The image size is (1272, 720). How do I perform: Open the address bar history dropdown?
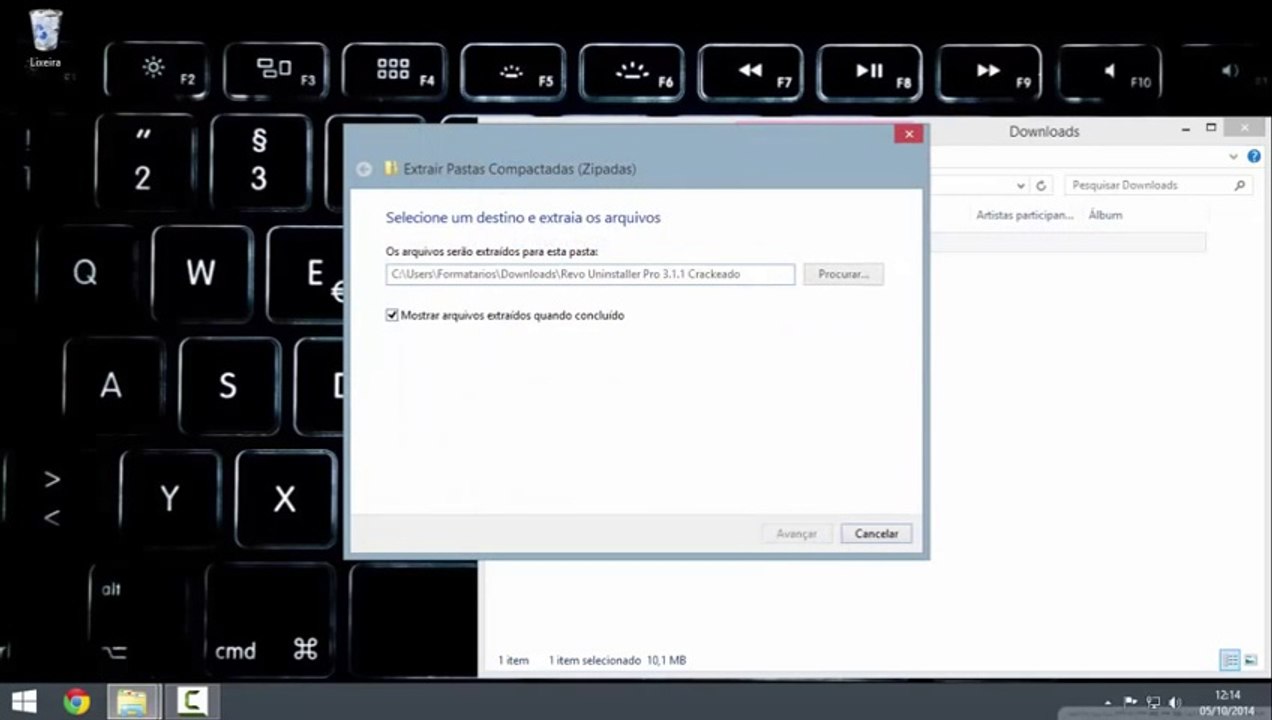pyautogui.click(x=1020, y=185)
